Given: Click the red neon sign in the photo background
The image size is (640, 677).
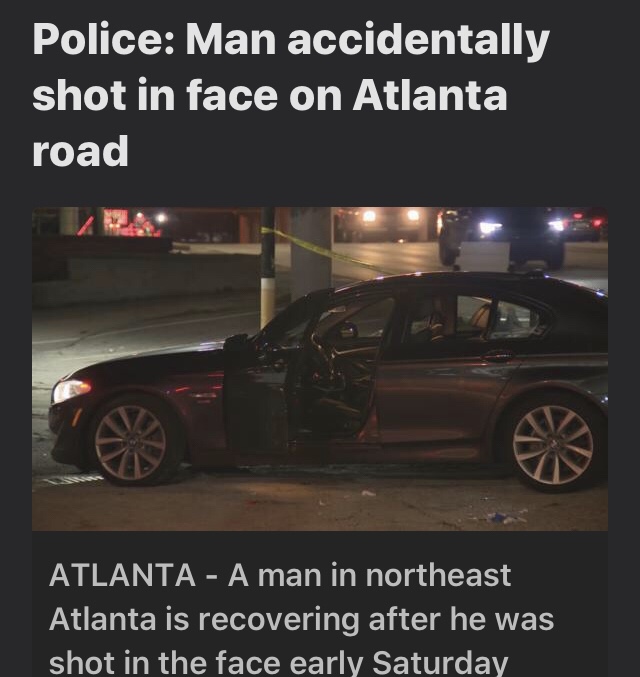Looking at the screenshot, I should (125, 223).
